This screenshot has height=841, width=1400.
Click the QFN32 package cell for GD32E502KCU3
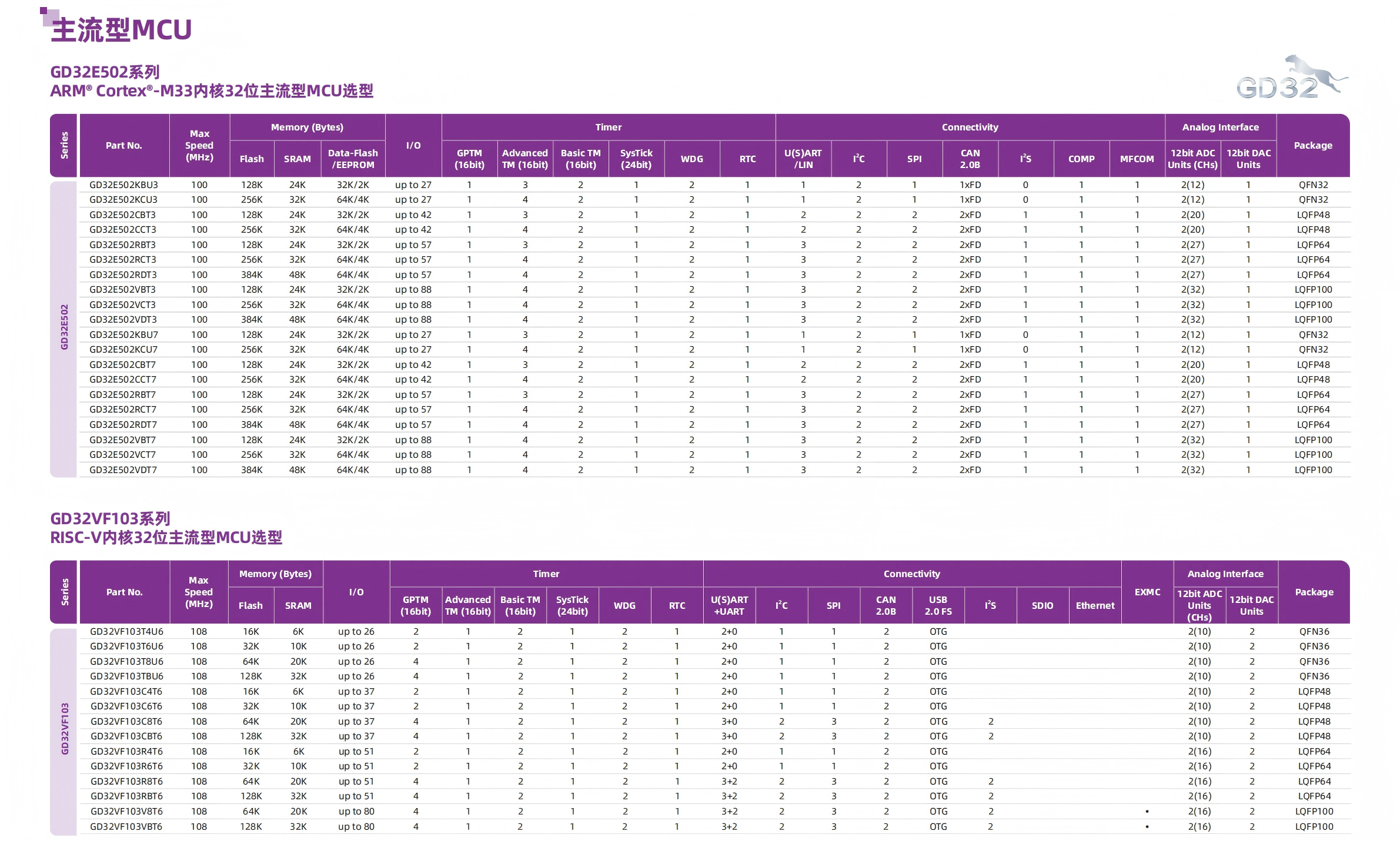pyautogui.click(x=1313, y=199)
